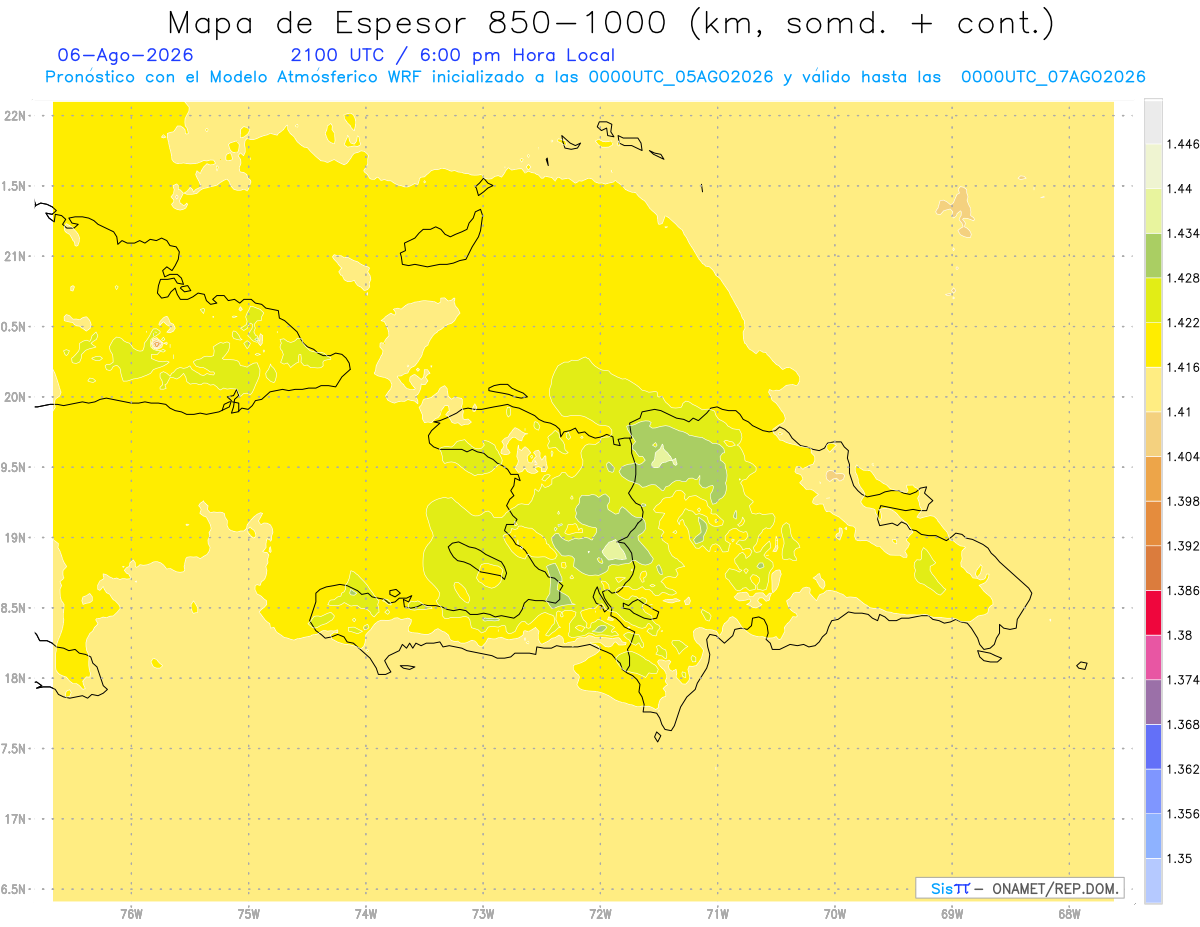
Task: Click the orange swatch between 1.398 and 1.404
Action: pos(1153,478)
